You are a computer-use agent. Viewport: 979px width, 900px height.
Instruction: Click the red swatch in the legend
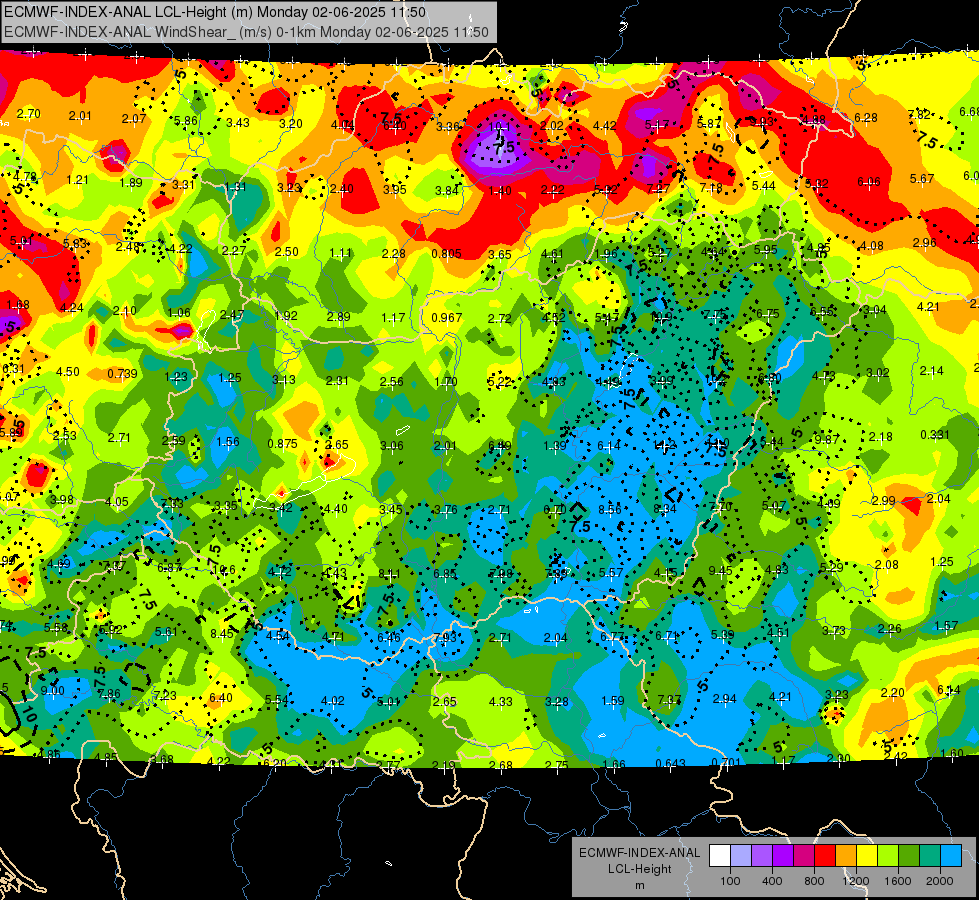point(825,856)
